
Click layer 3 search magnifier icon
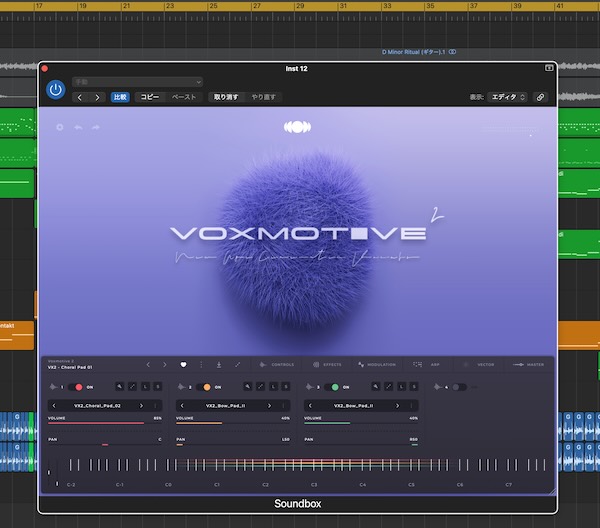(x=376, y=387)
